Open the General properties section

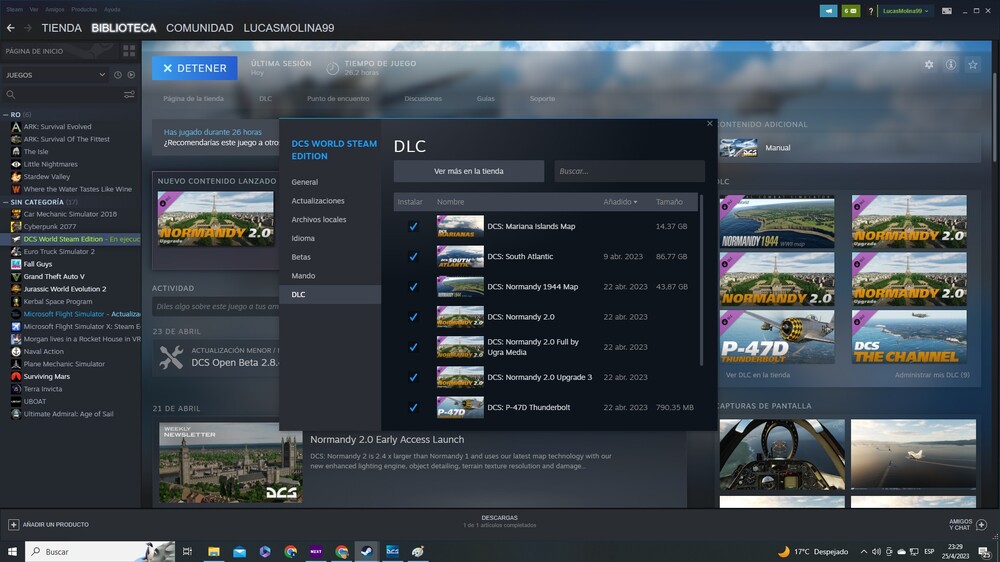(304, 182)
